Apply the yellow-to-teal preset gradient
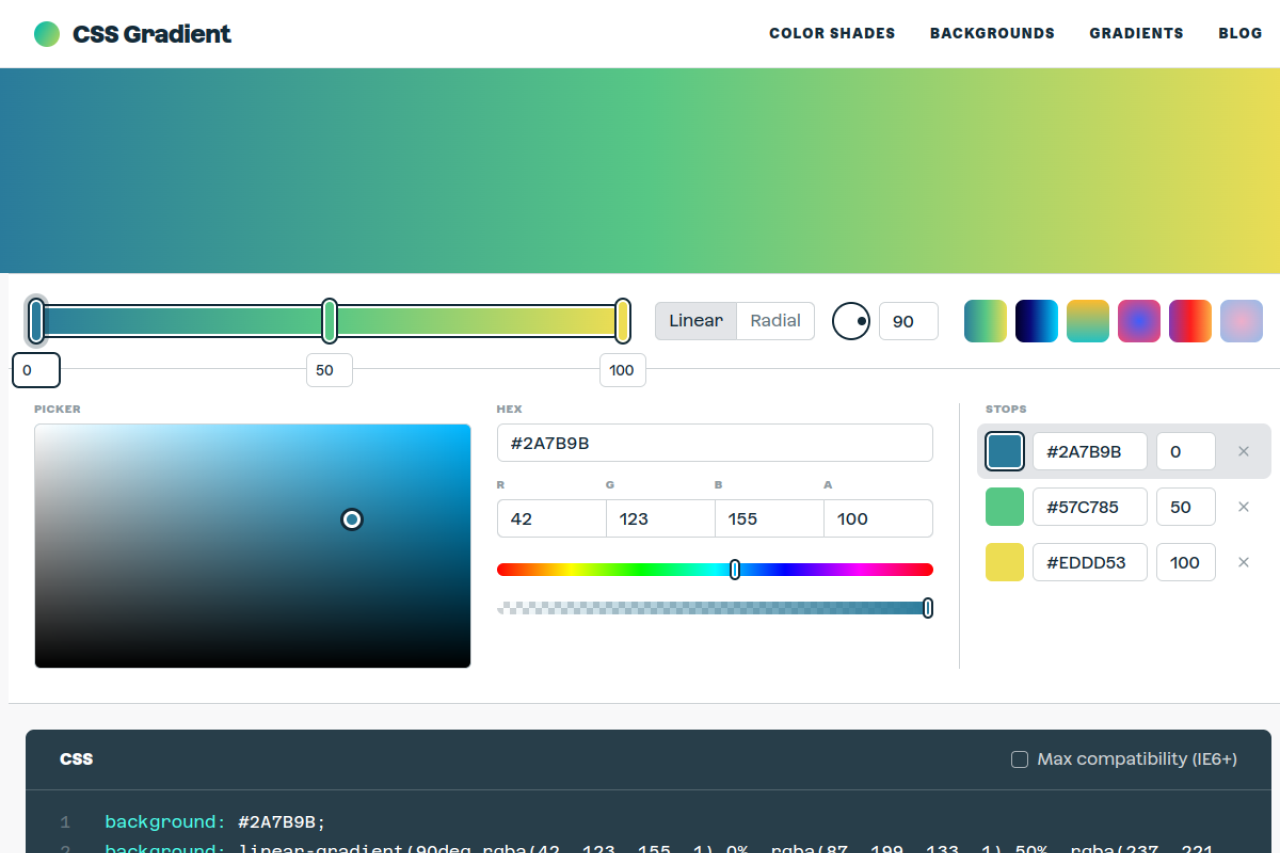The width and height of the screenshot is (1280, 853). [x=1088, y=321]
